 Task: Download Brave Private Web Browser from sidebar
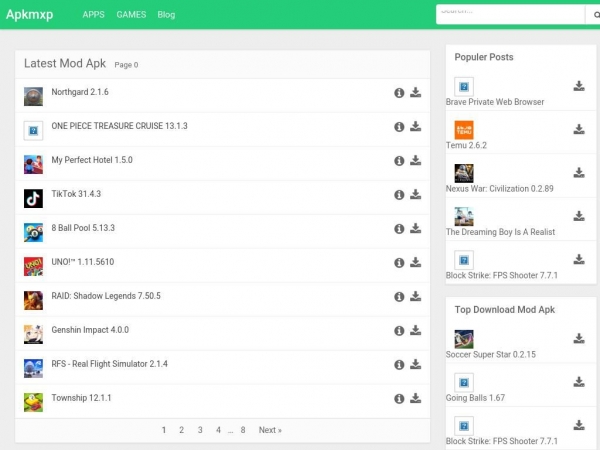tap(579, 86)
